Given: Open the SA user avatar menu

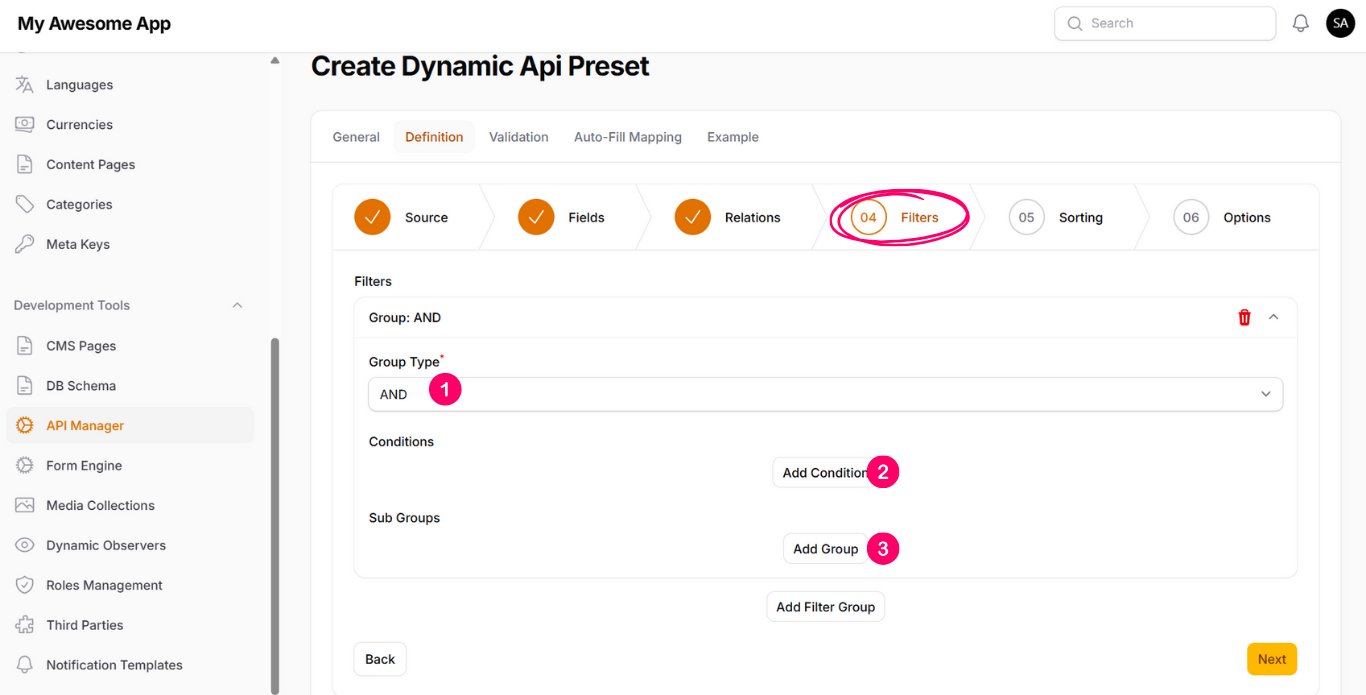Looking at the screenshot, I should point(1340,23).
